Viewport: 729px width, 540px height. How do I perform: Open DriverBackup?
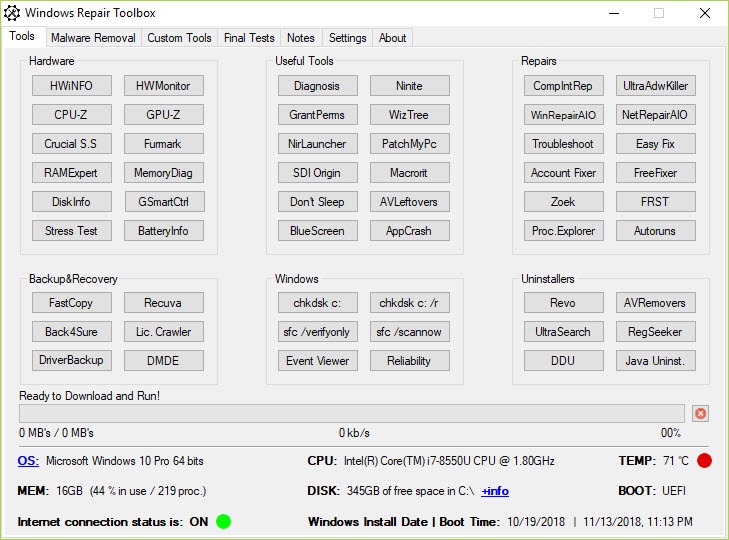(72, 360)
